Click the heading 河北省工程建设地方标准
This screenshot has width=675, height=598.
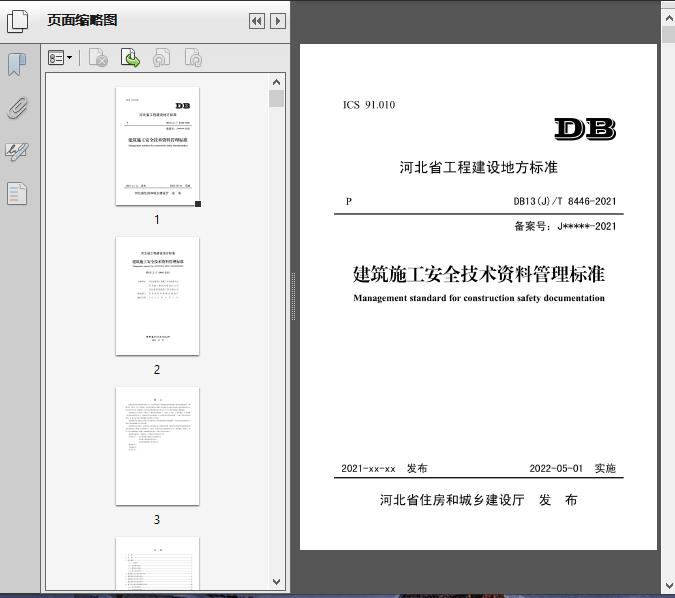pos(479,167)
